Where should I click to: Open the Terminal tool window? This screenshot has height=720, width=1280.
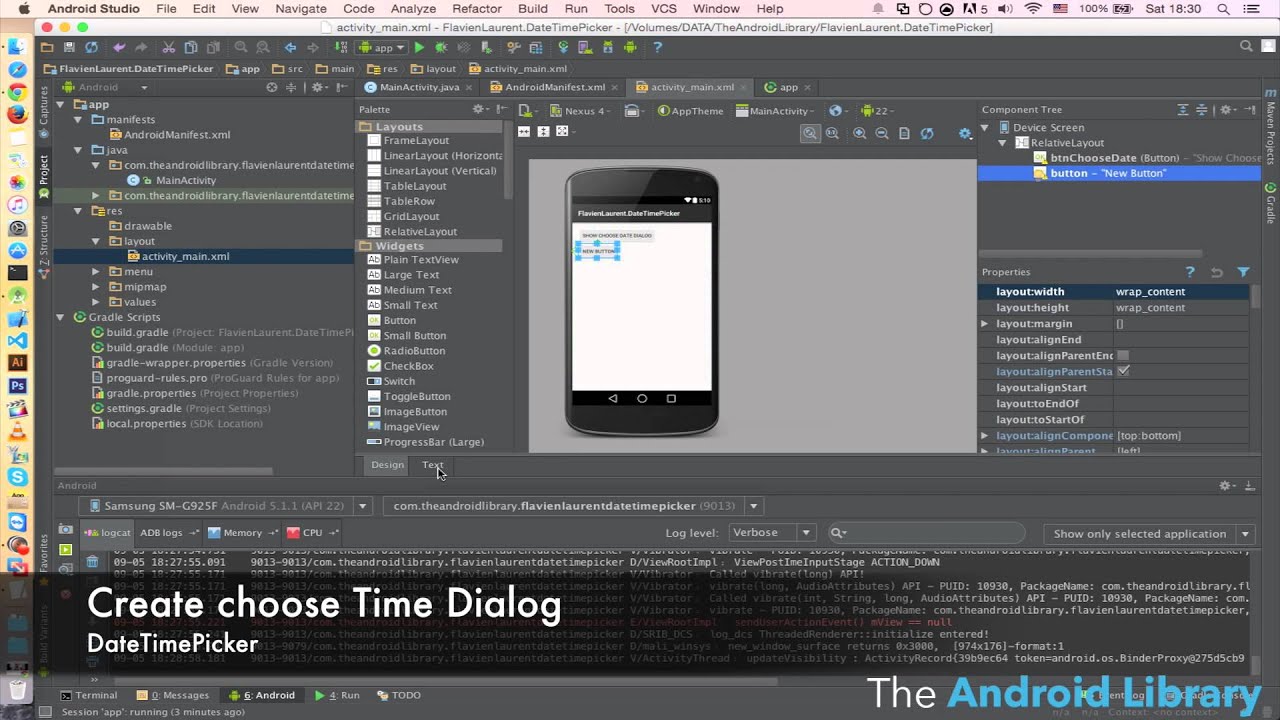coord(88,695)
